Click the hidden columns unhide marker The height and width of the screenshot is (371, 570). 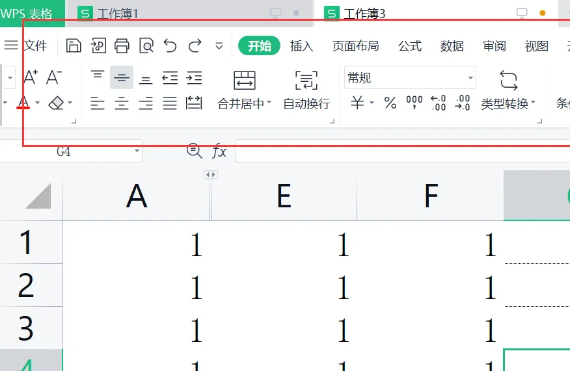tap(210, 175)
